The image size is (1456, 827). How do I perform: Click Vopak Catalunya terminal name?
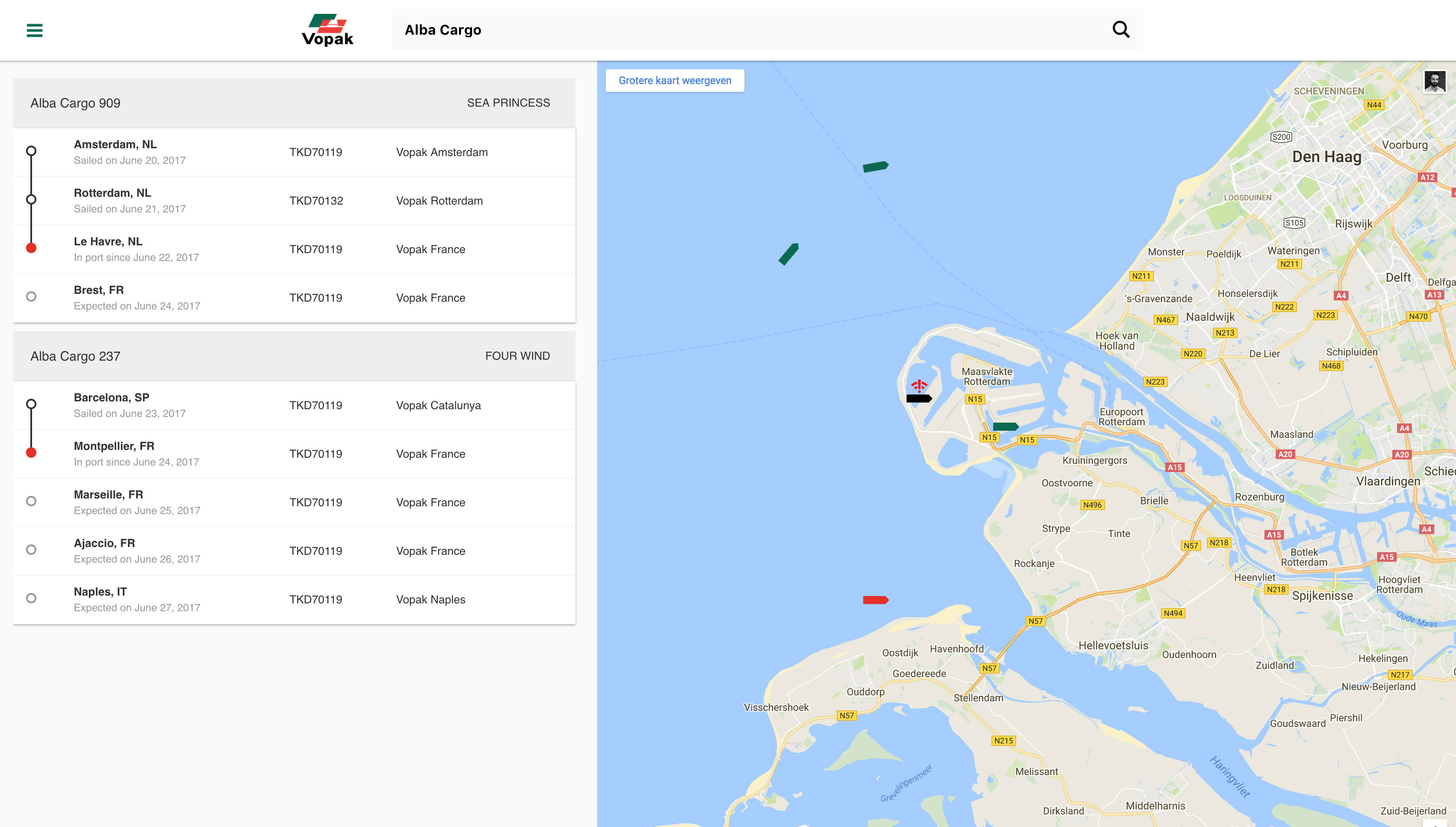[x=439, y=406]
